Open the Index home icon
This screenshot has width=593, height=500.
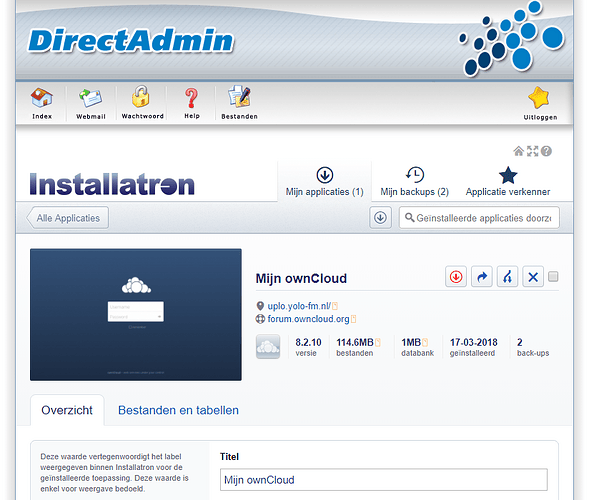click(42, 98)
